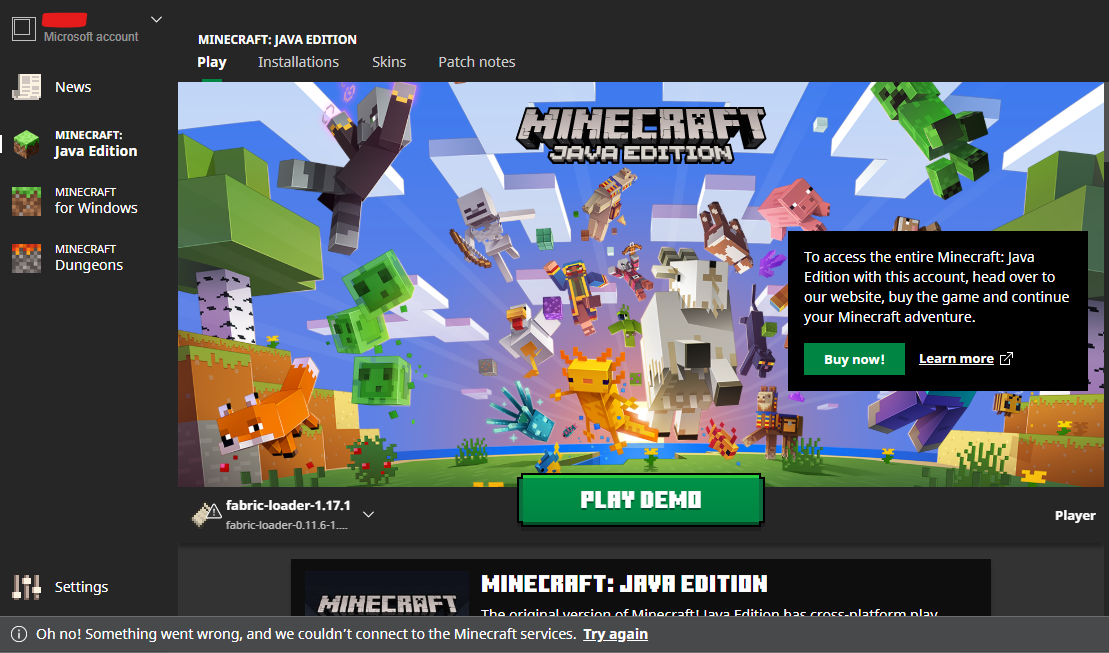Viewport: 1109px width, 653px height.
Task: Click the Minecraft thumbnail in the lower card
Action: click(387, 593)
